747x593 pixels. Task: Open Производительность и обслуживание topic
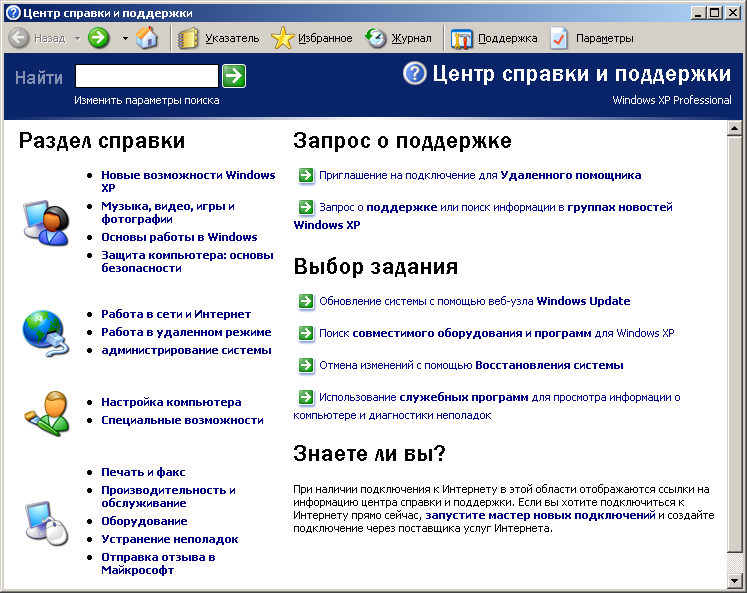(x=168, y=497)
